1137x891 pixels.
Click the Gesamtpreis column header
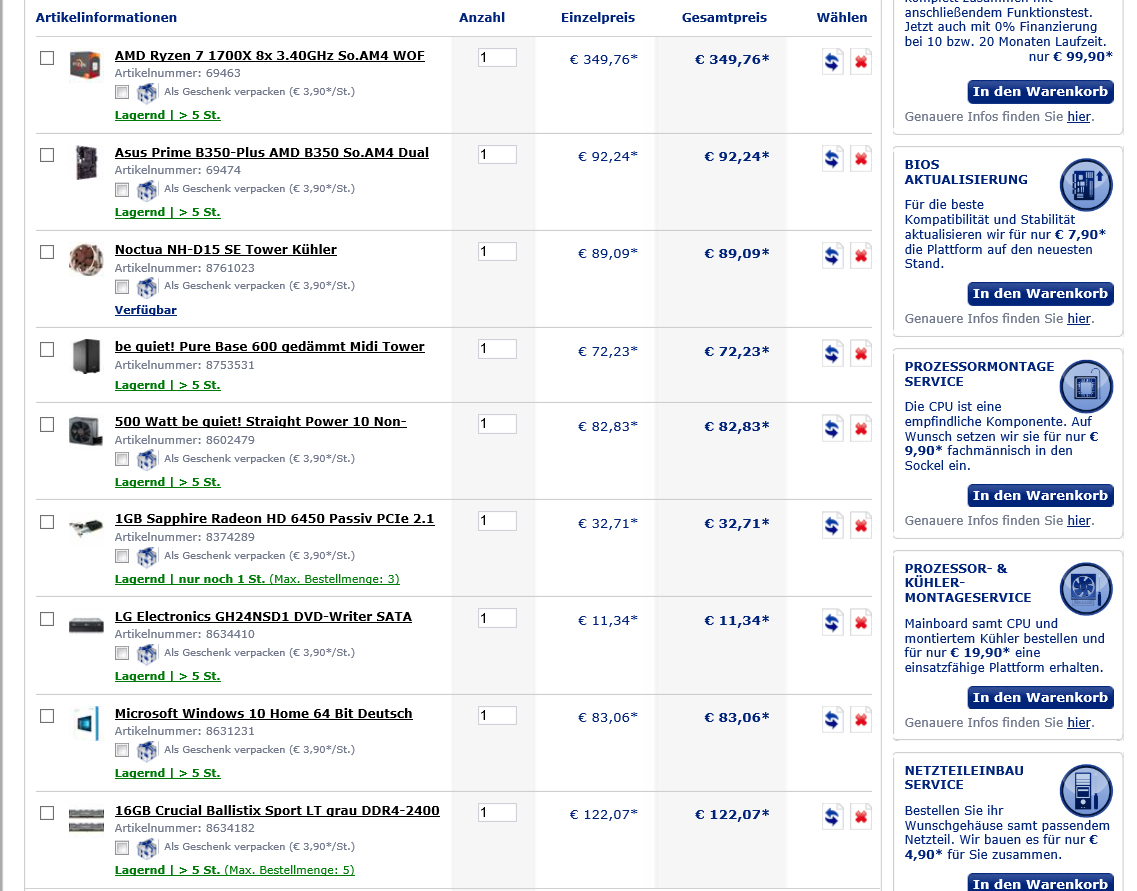pos(724,17)
